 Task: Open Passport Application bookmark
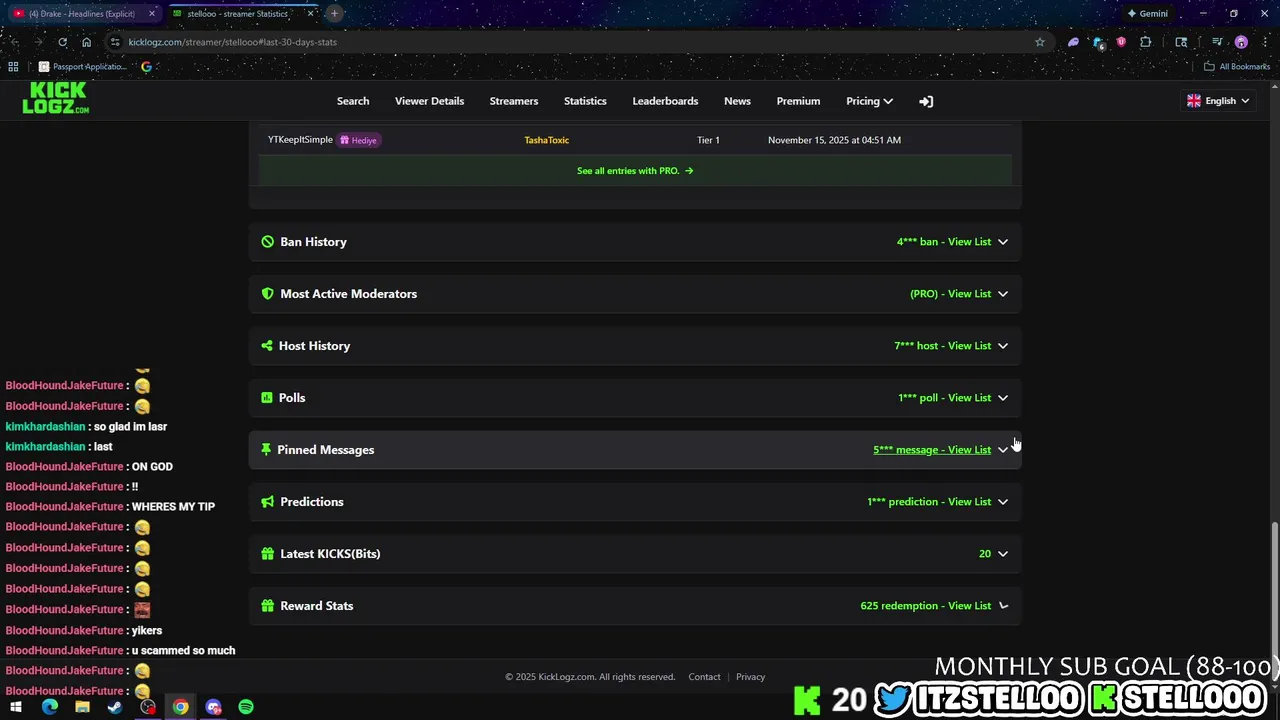pos(82,67)
